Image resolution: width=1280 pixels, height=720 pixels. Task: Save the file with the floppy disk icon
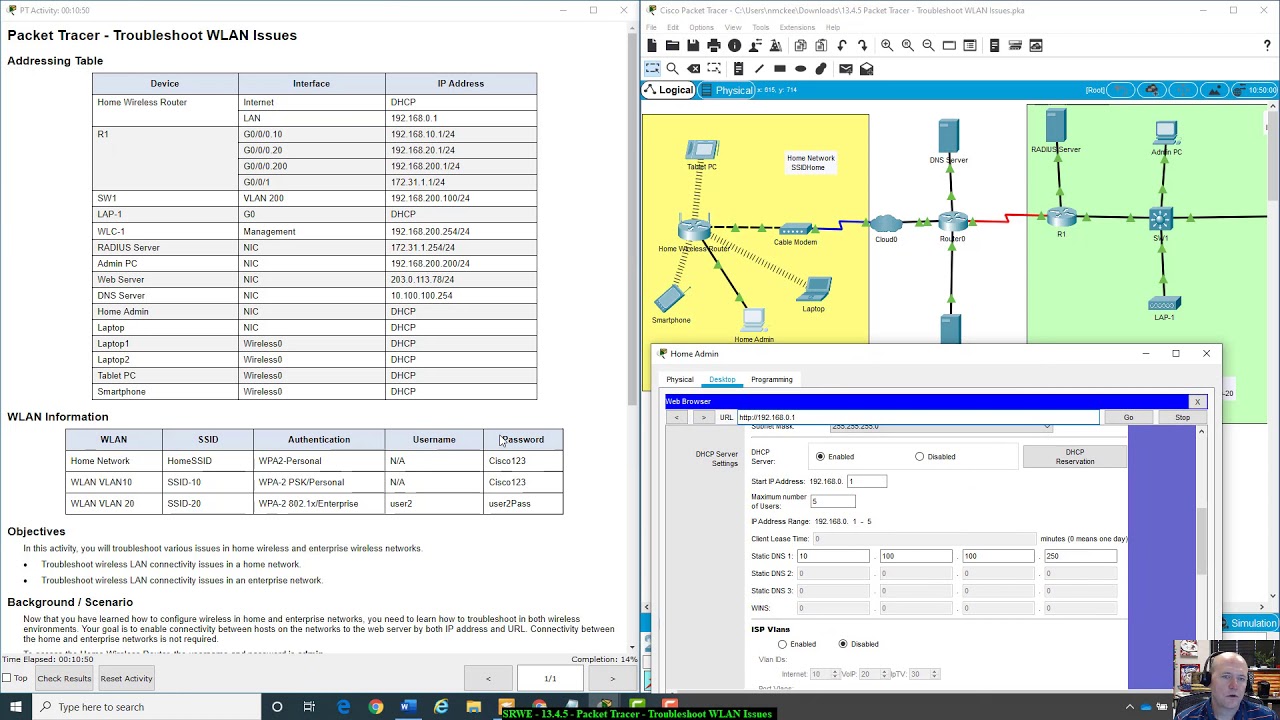pos(693,45)
